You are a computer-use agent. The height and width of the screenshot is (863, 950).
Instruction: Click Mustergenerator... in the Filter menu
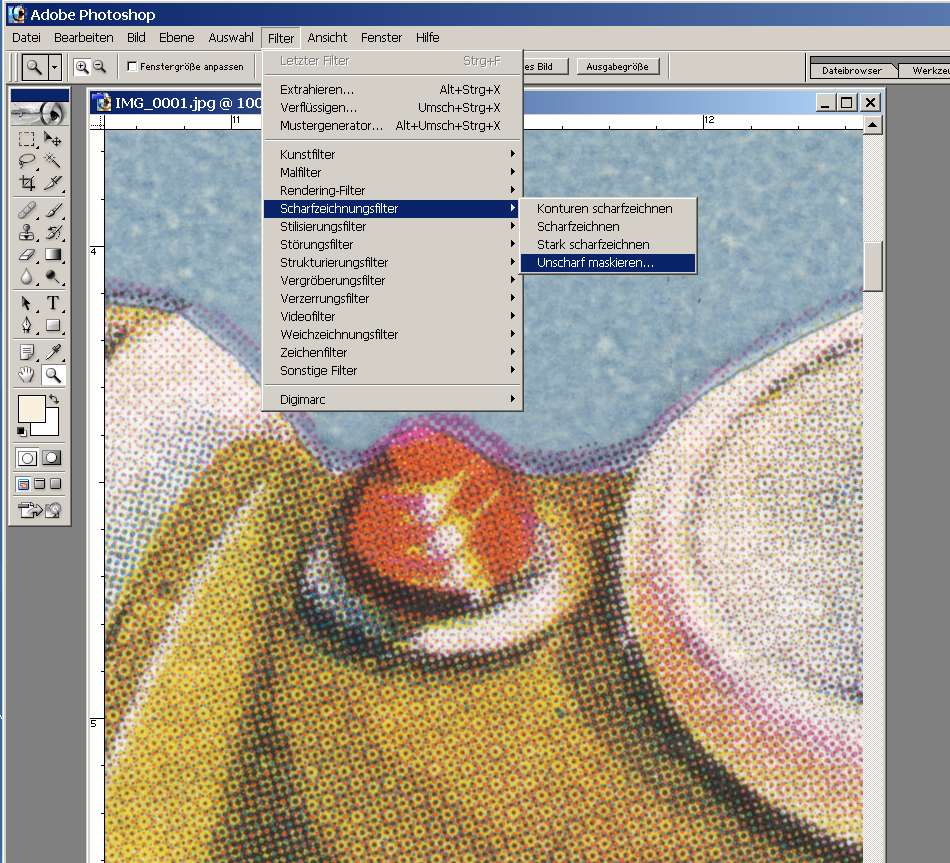click(x=393, y=125)
